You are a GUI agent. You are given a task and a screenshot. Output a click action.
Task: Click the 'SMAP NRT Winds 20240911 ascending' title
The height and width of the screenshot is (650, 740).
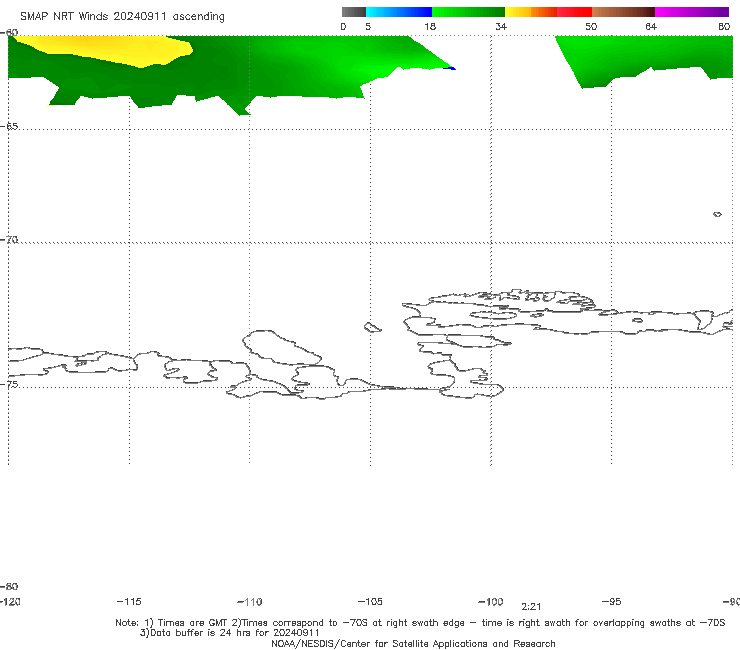point(122,17)
